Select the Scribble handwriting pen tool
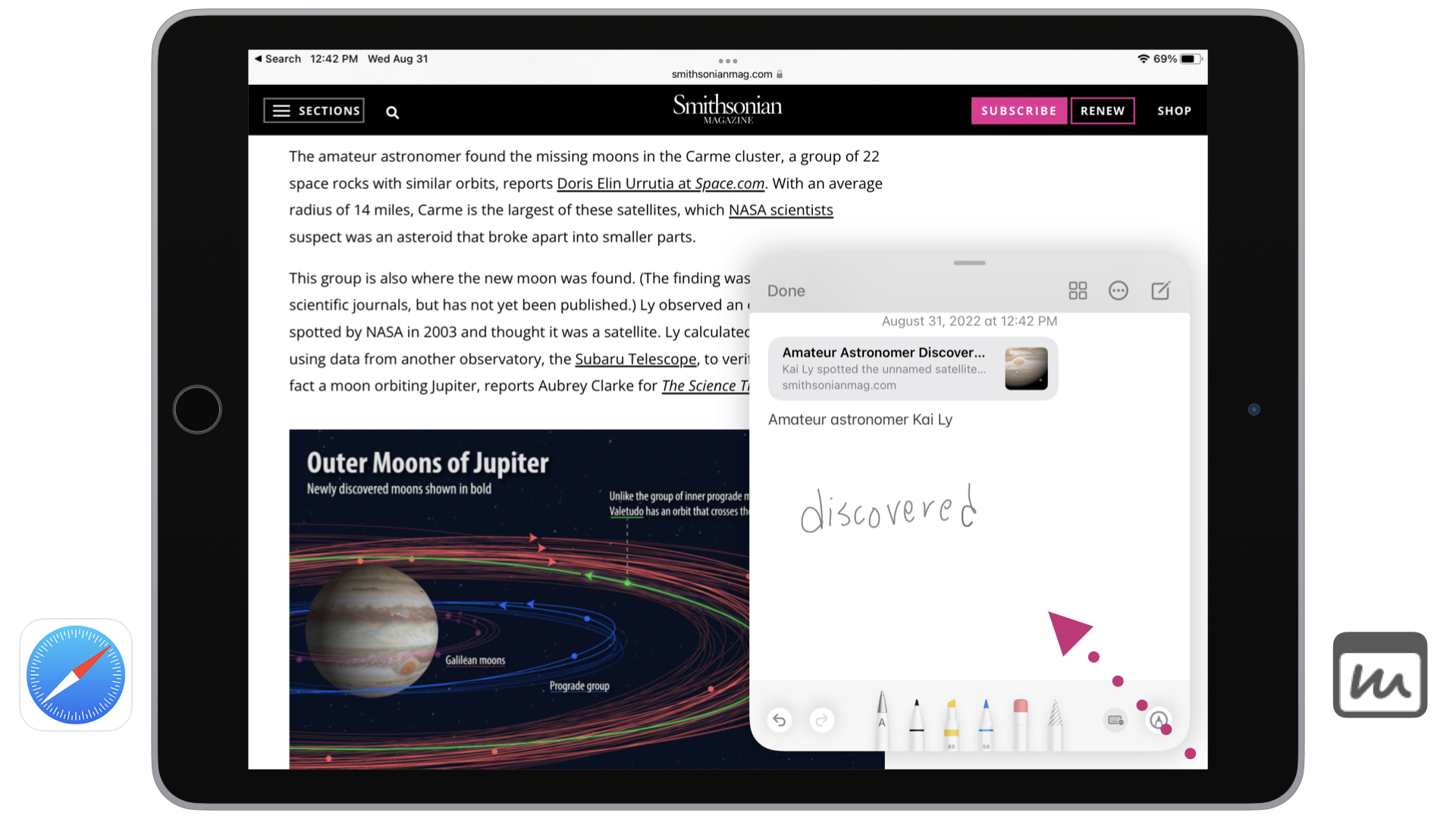 [x=882, y=720]
